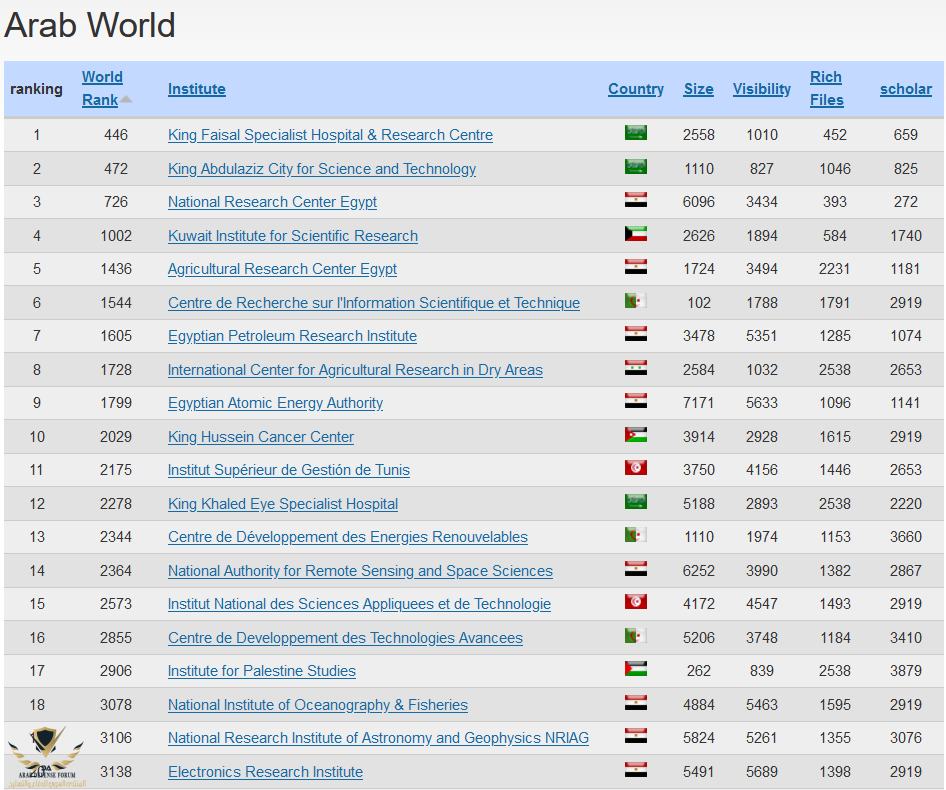
Task: Sort the table by Rich Files
Action: 827,88
